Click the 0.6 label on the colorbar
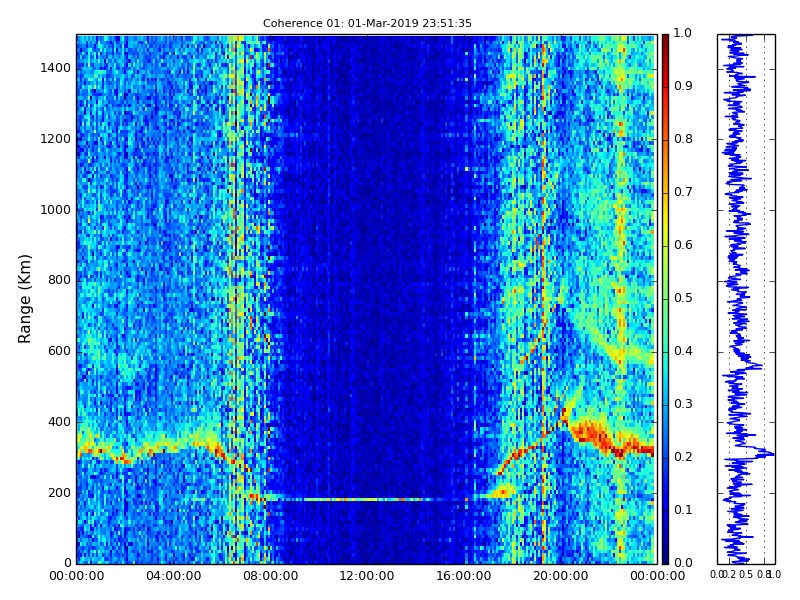Screen dimensions: 800x600 [x=683, y=245]
